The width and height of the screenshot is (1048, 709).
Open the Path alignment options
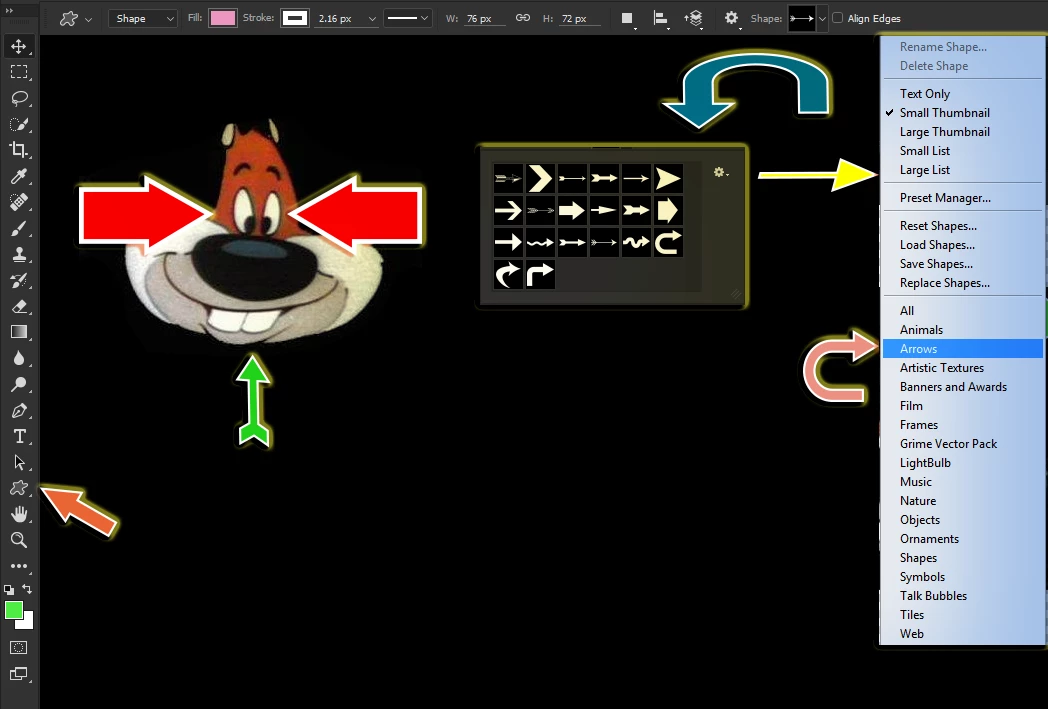click(x=660, y=19)
